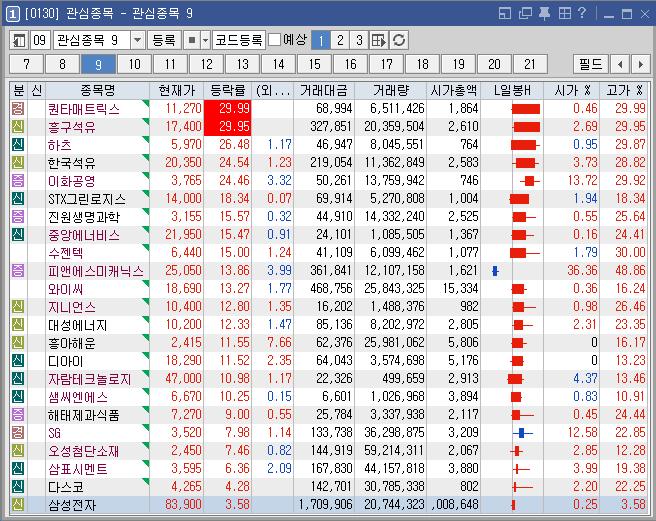The width and height of the screenshot is (656, 521).
Task: Click the 신 badge icon for 자람테크놀로지
Action: pos(18,378)
